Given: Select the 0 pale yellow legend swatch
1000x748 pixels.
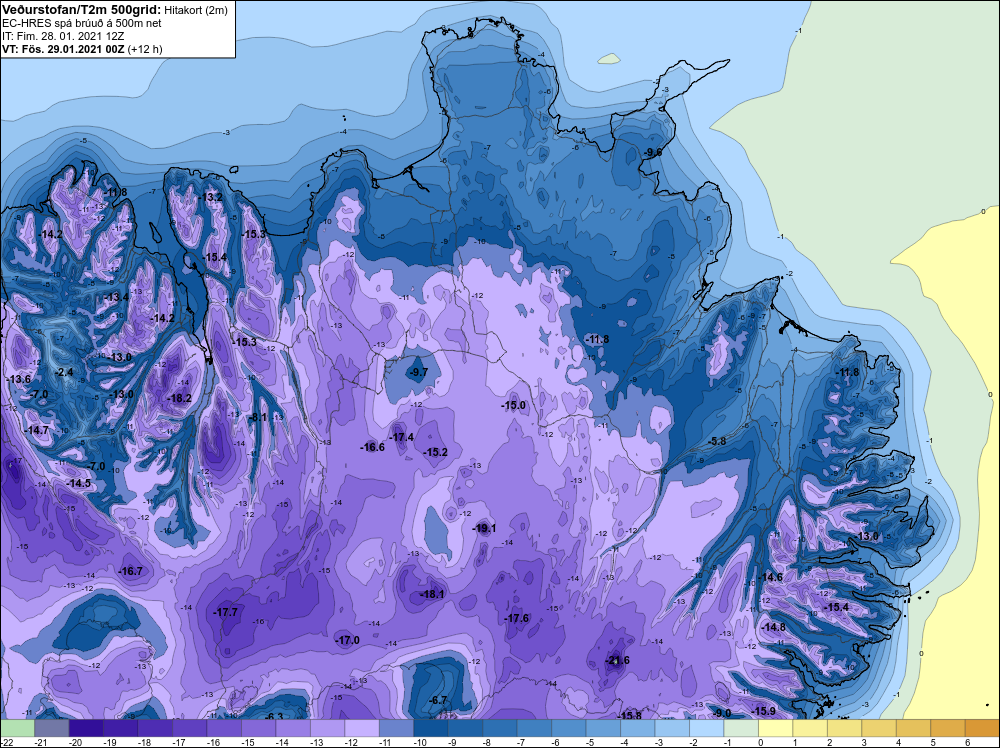Looking at the screenshot, I should coord(776,728).
